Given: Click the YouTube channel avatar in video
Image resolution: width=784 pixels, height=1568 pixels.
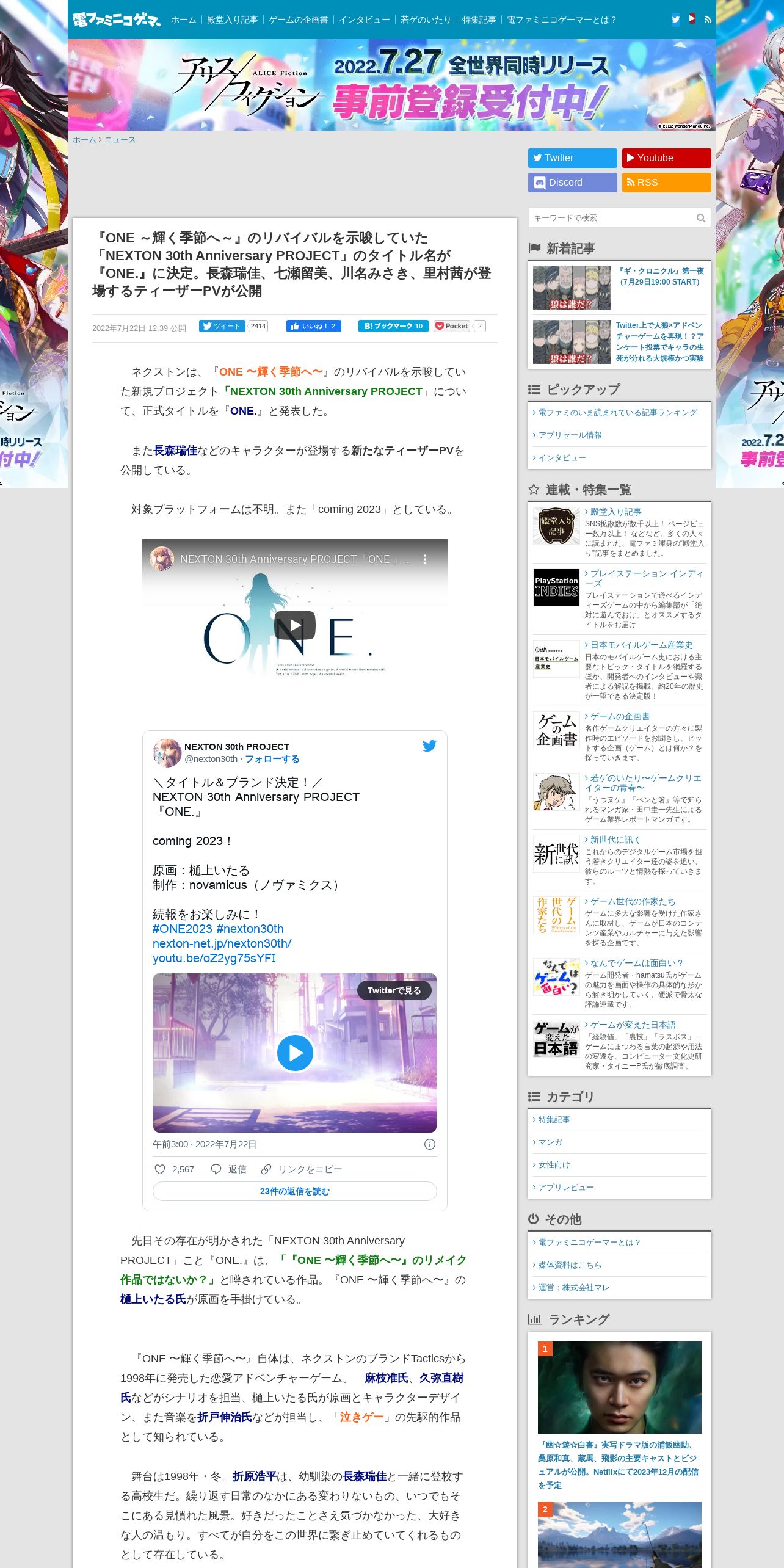Looking at the screenshot, I should pyautogui.click(x=162, y=559).
